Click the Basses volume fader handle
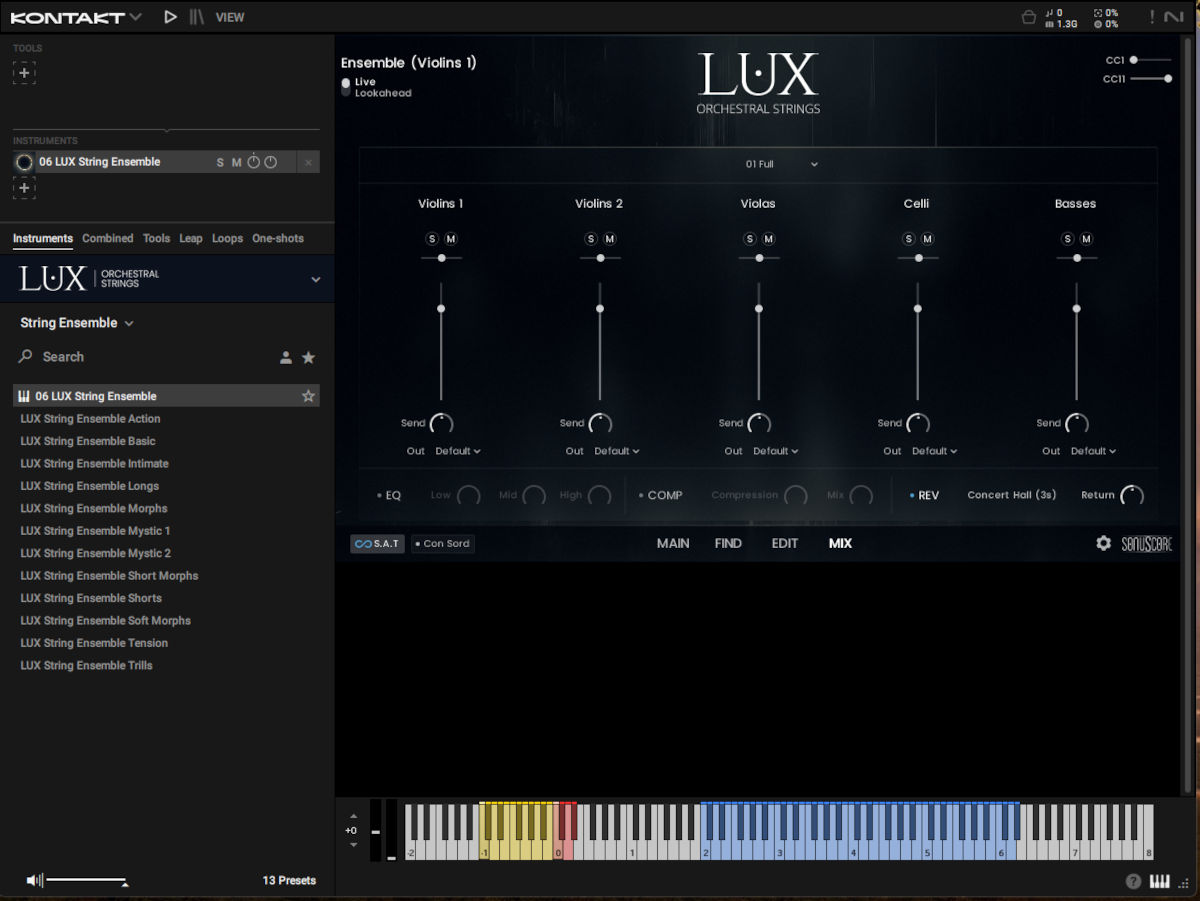 tap(1076, 308)
